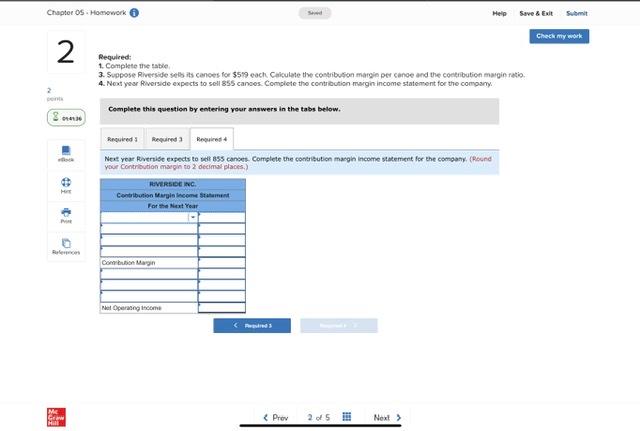Click the 'Net Operating Income' row label
The width and height of the screenshot is (640, 431).
131,308
